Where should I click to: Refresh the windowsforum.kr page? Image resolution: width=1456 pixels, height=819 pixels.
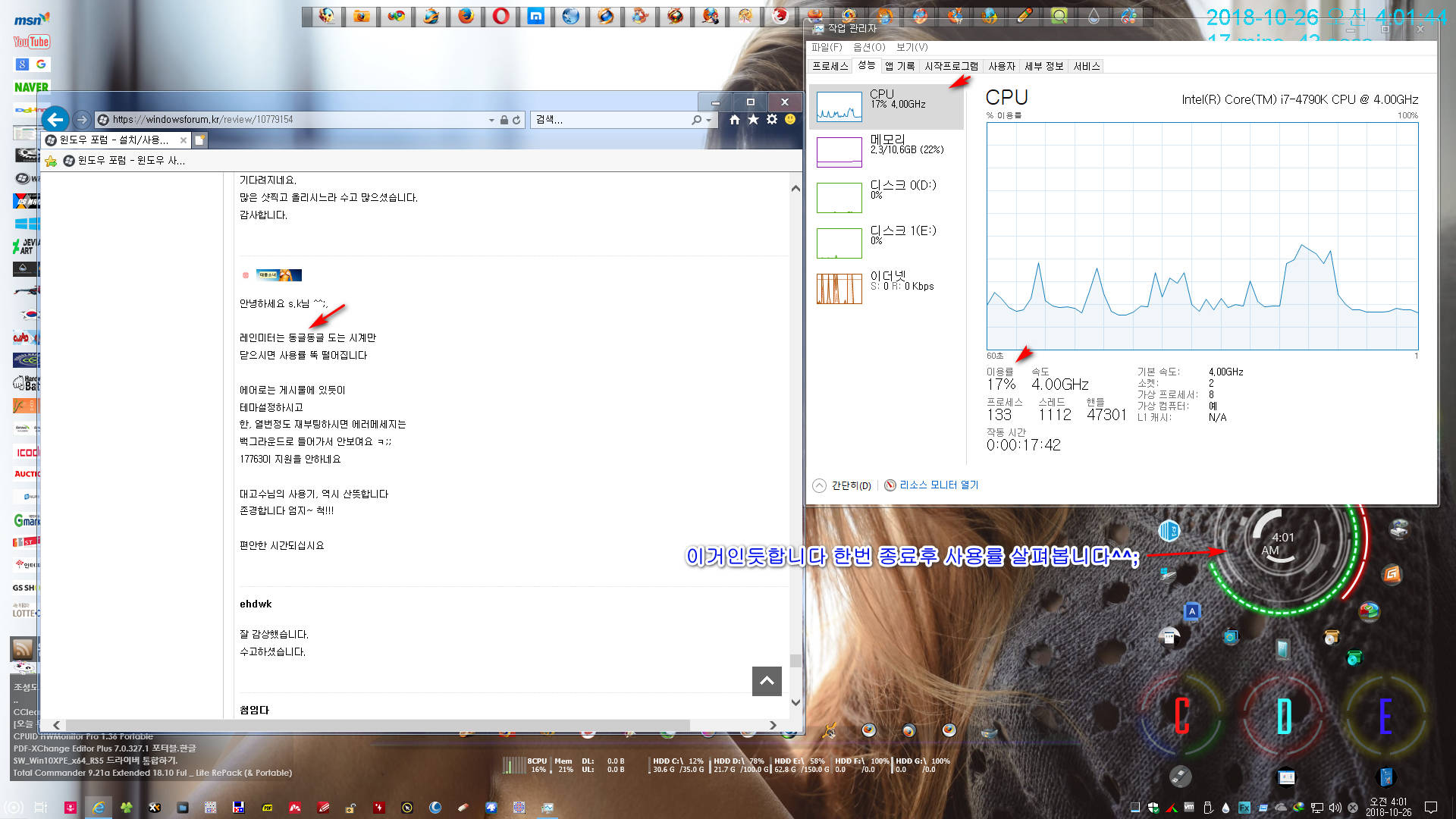click(x=516, y=120)
